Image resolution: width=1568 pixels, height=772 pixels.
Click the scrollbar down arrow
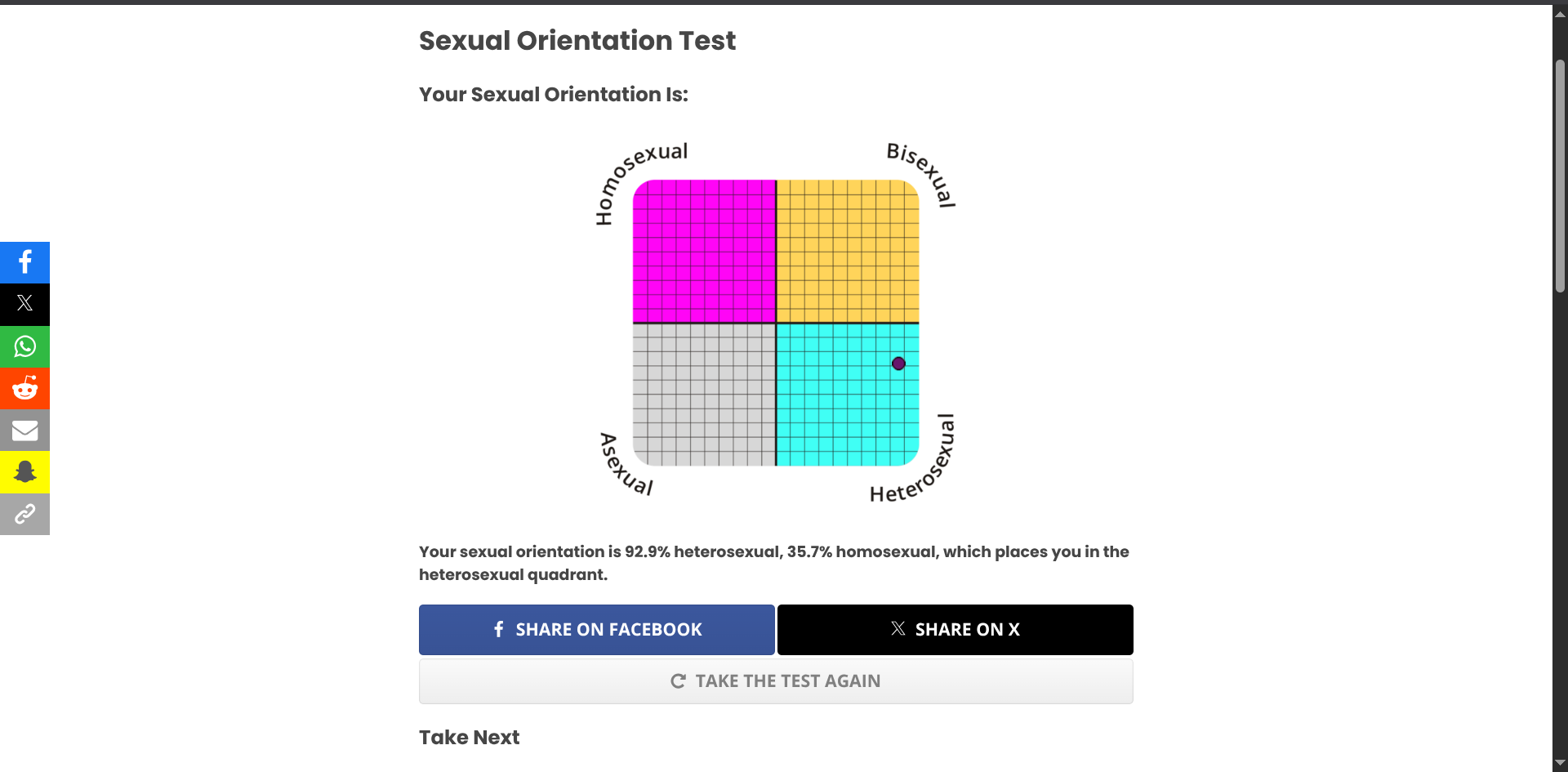(x=1560, y=762)
